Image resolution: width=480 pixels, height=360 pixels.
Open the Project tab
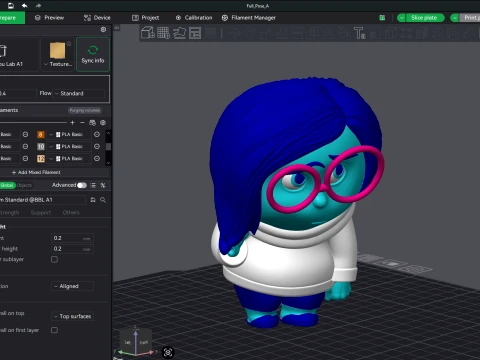pos(146,18)
